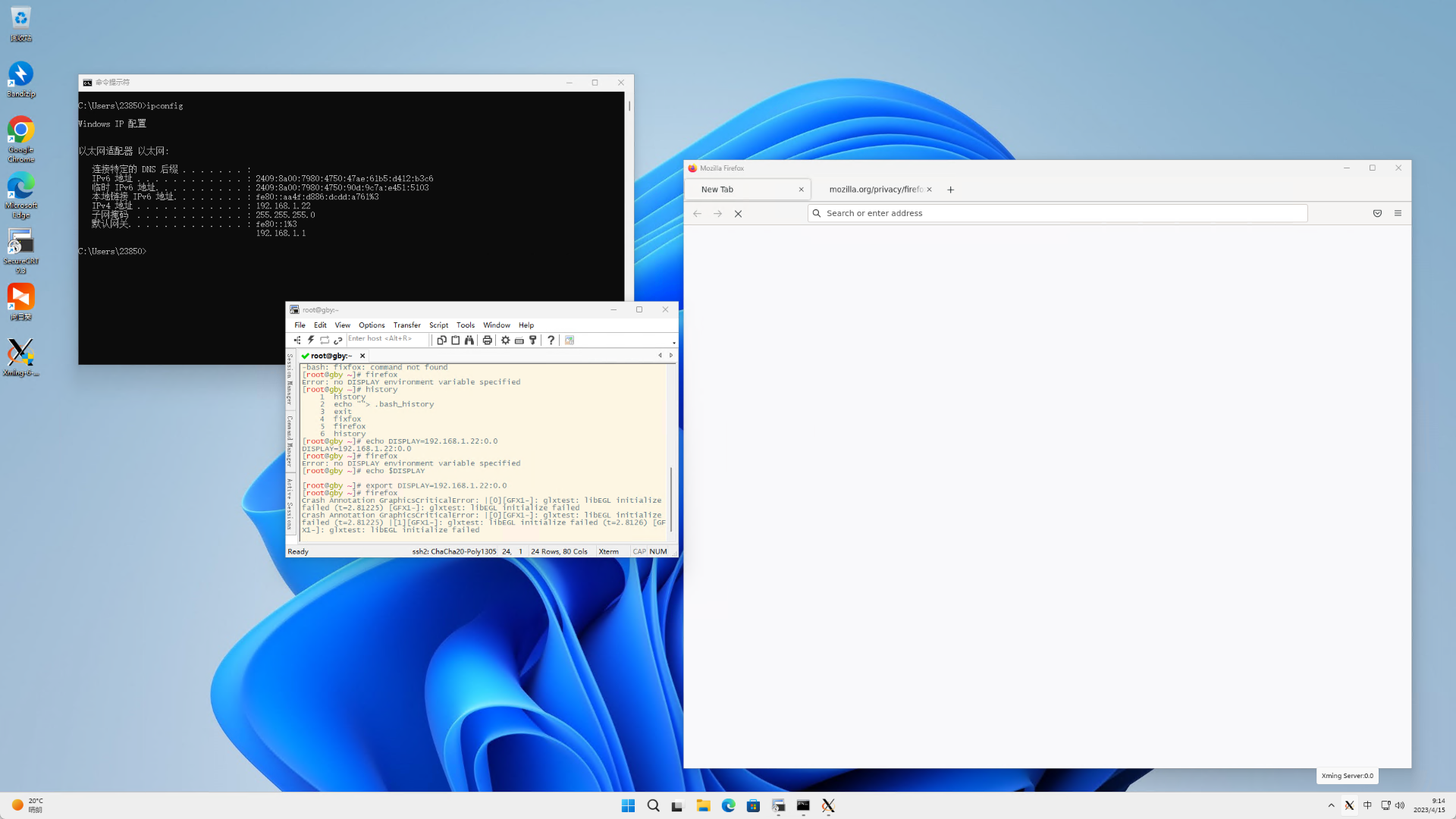Image resolution: width=1456 pixels, height=819 pixels.
Task: Open Session Manager icon in SecureCRT toolbar
Action: (297, 340)
